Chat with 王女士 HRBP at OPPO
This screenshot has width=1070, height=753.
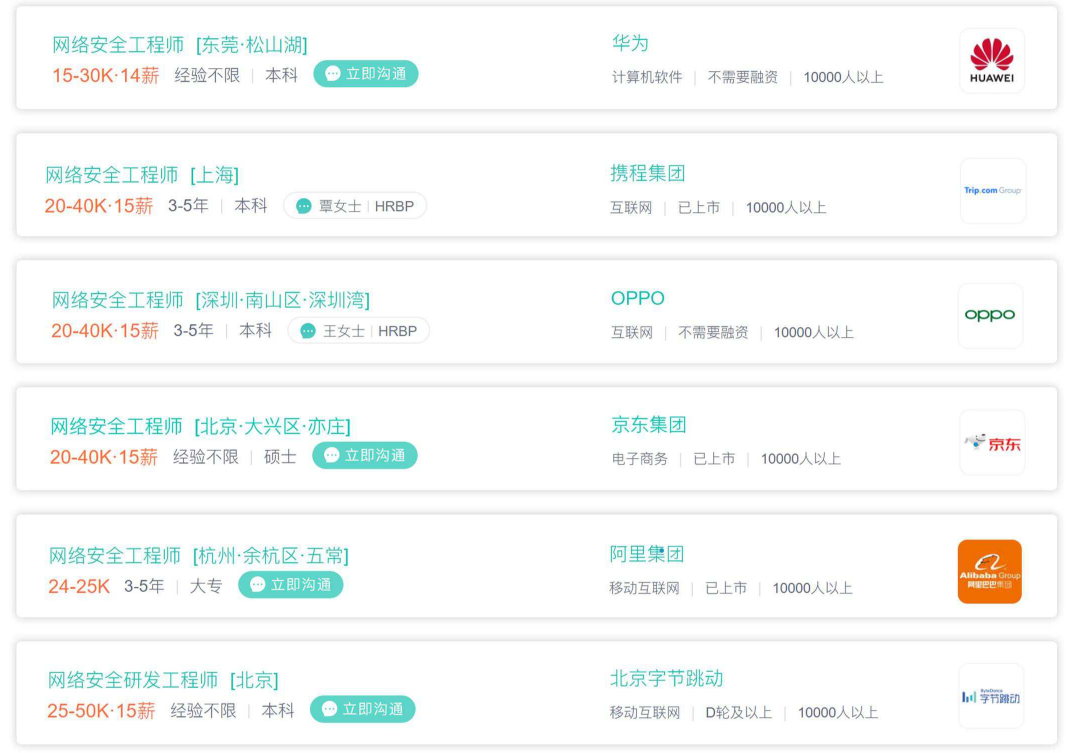click(358, 331)
